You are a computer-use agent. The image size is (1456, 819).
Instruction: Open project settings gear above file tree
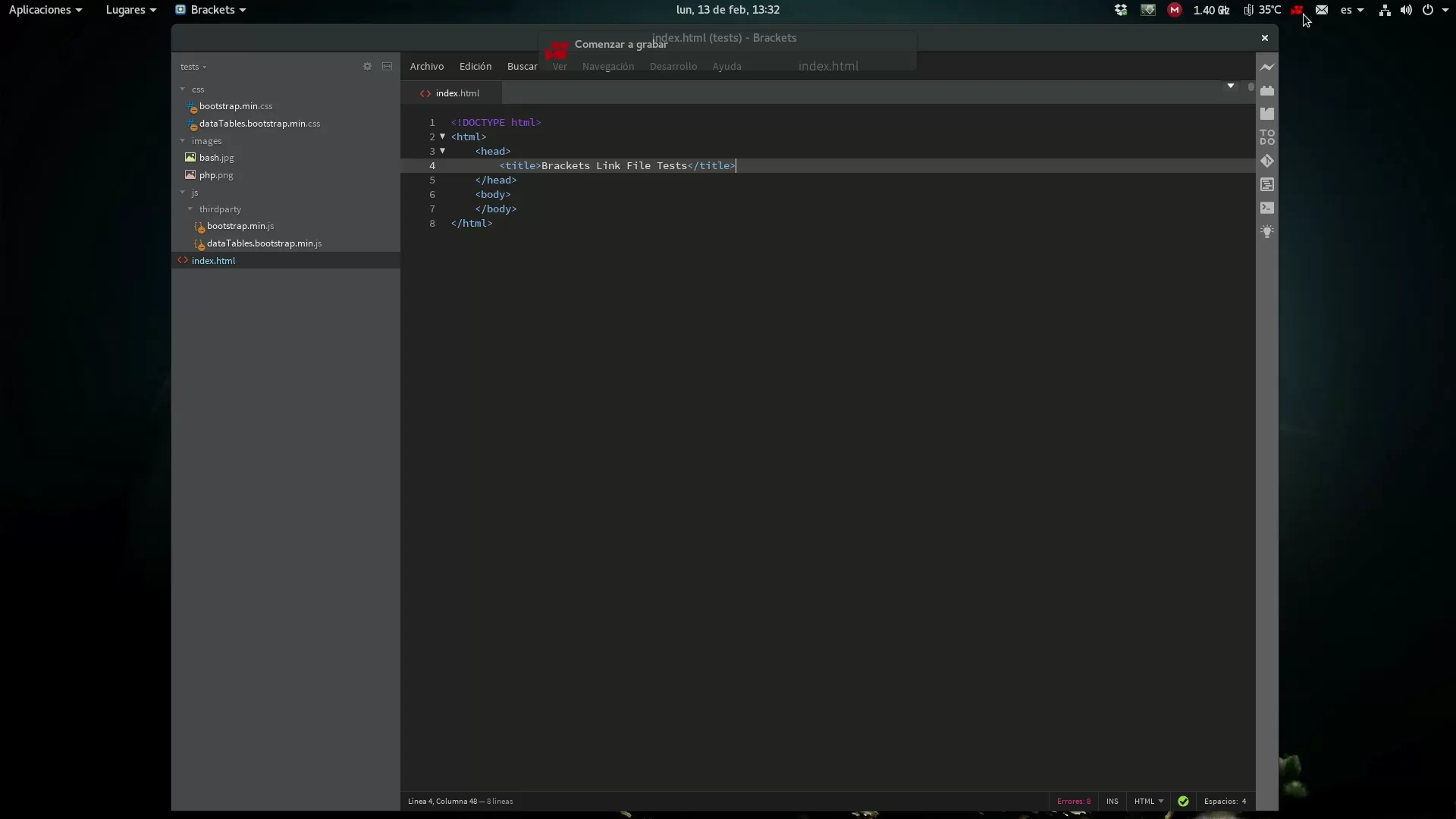(x=368, y=67)
